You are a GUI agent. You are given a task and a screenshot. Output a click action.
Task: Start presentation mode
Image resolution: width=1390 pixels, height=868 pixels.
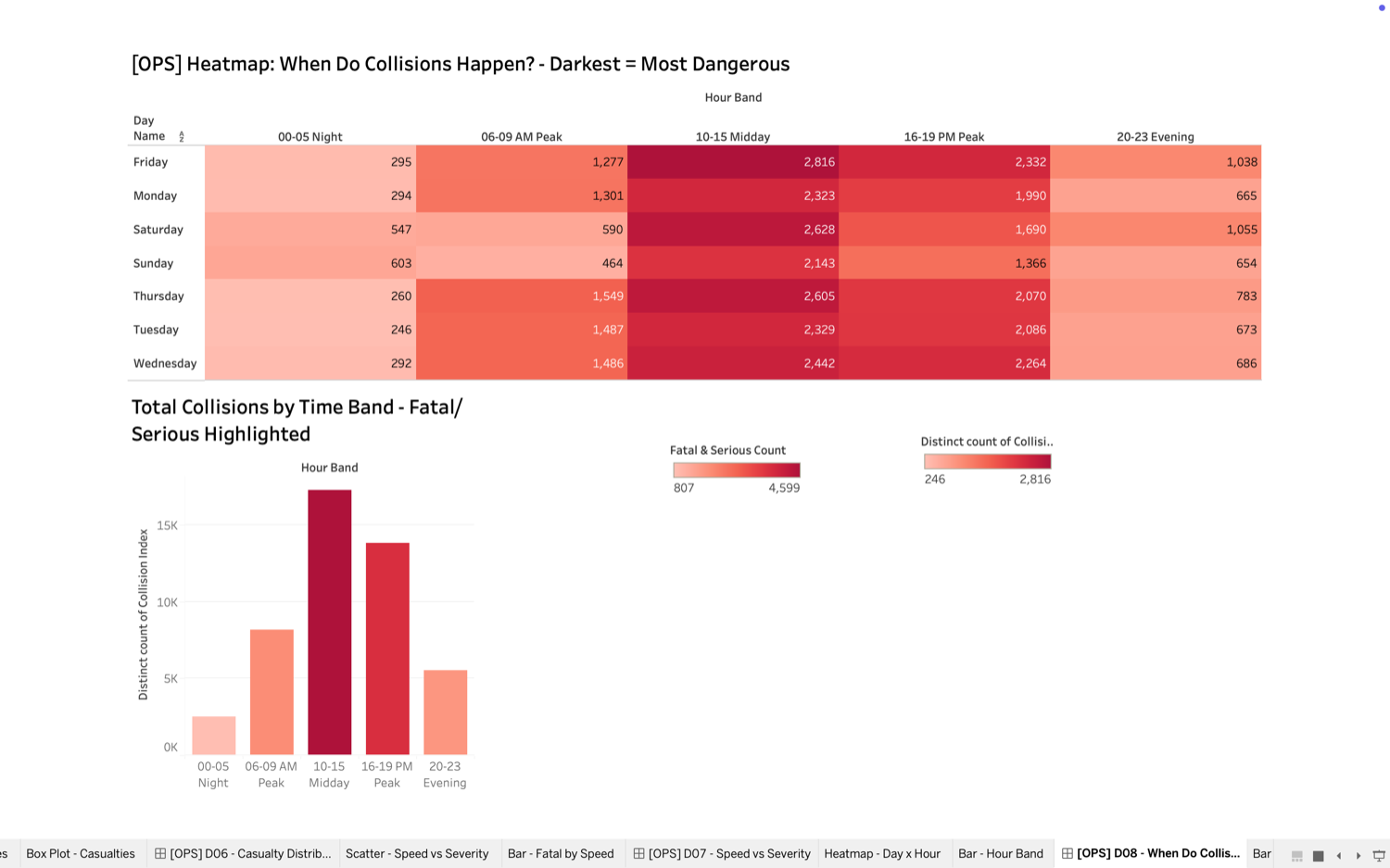(1379, 855)
